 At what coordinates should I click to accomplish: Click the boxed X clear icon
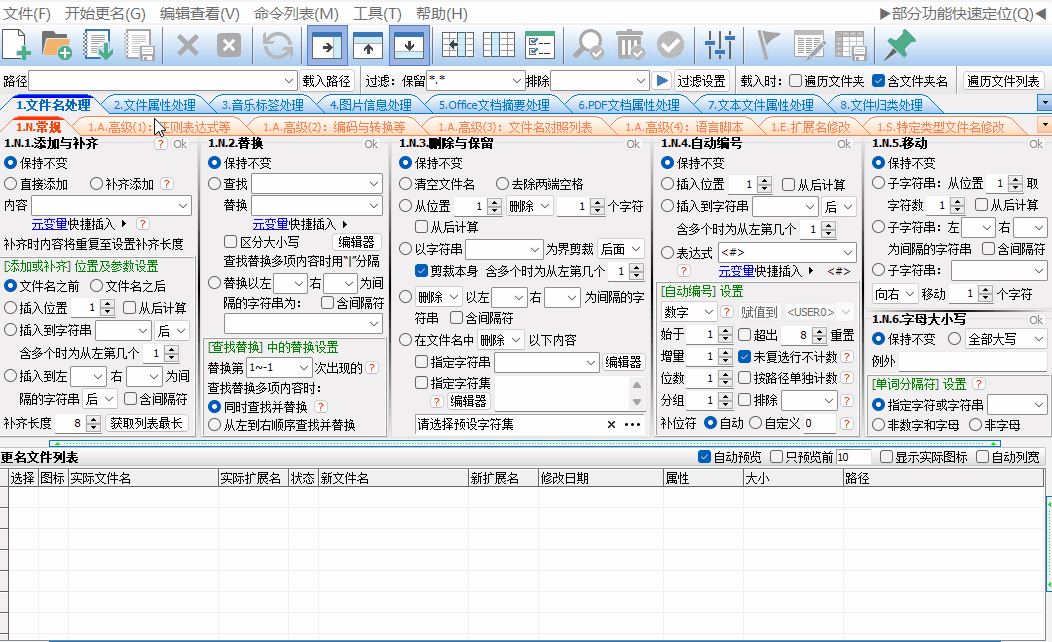click(229, 45)
